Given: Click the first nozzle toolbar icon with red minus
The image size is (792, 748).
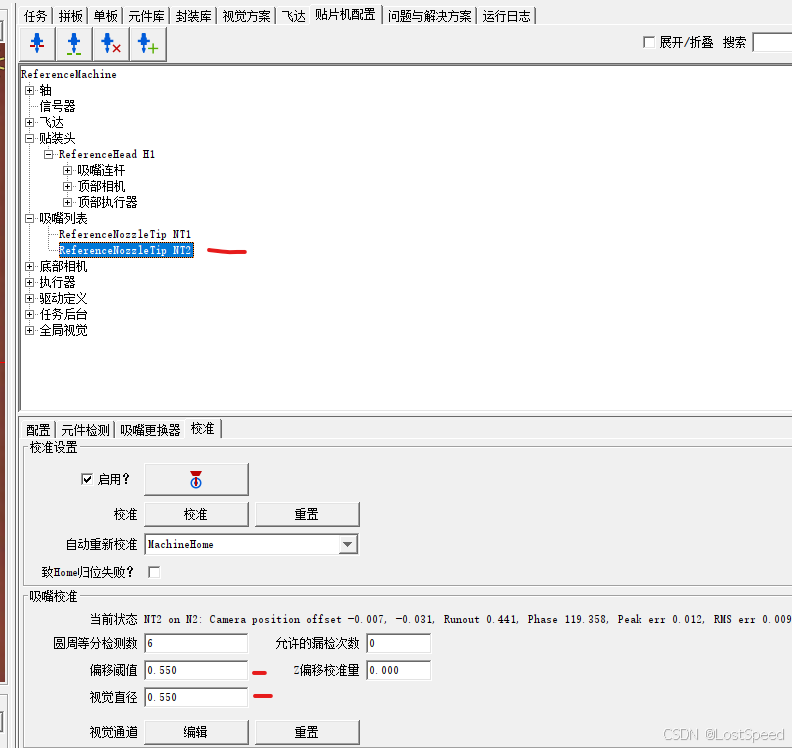Looking at the screenshot, I should [37, 44].
